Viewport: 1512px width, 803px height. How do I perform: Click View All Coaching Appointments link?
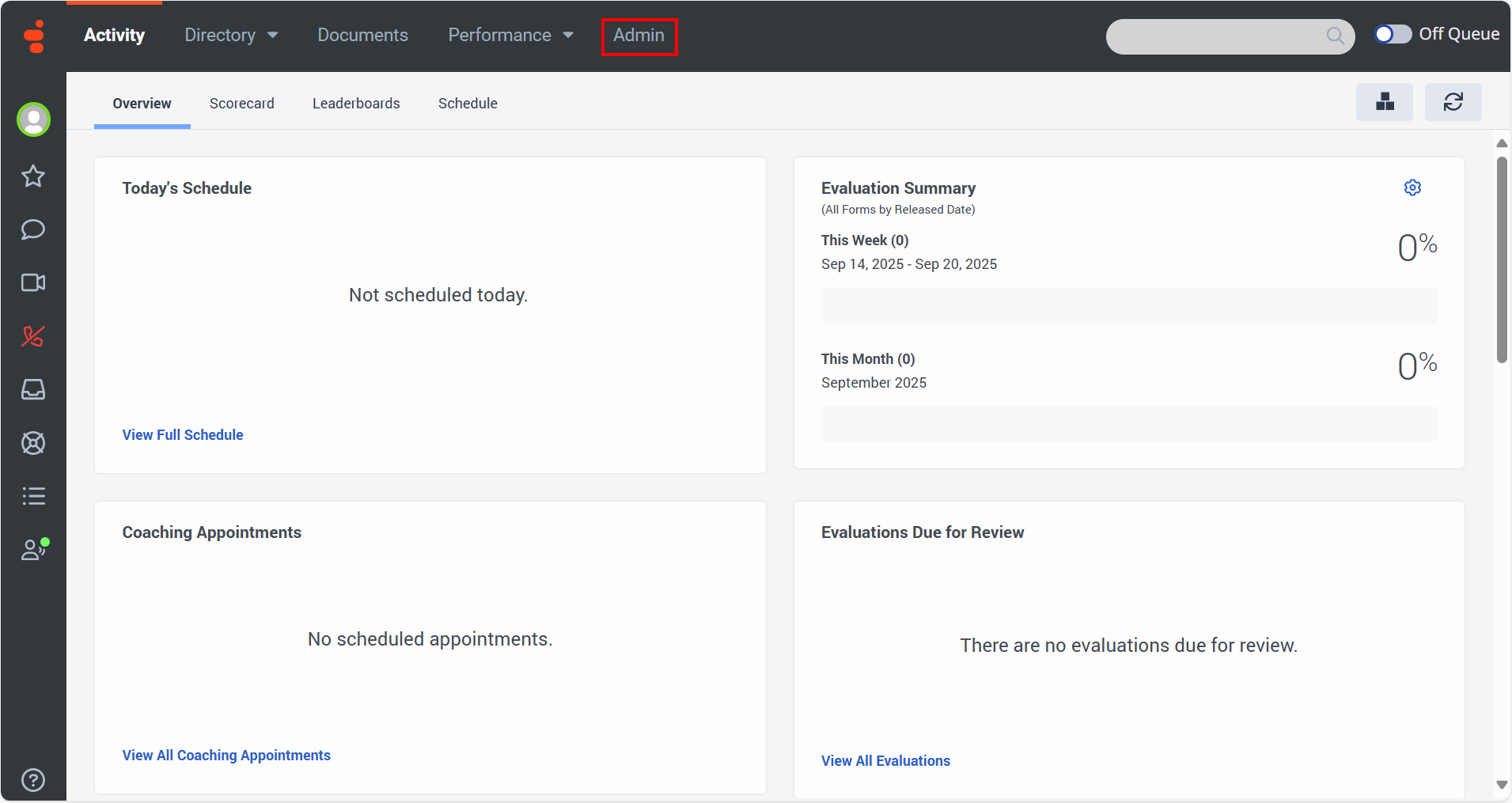pos(226,756)
